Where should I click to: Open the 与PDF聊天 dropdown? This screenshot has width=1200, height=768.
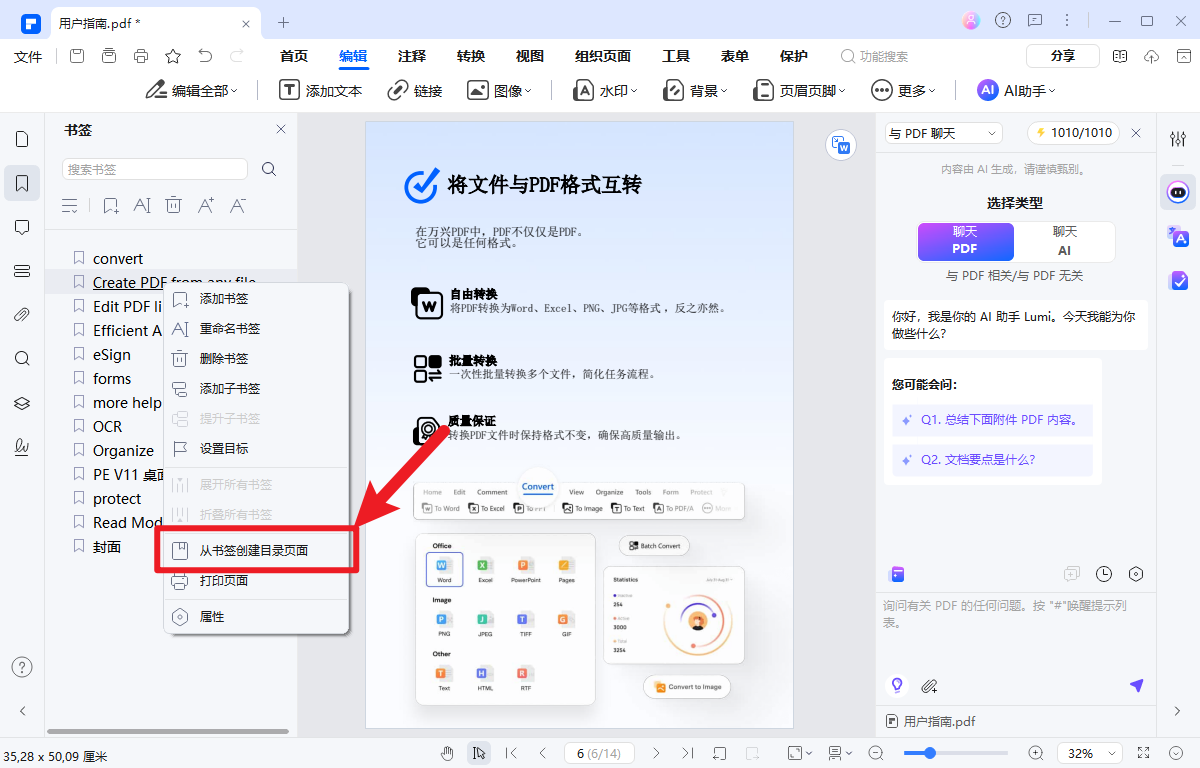click(x=941, y=132)
